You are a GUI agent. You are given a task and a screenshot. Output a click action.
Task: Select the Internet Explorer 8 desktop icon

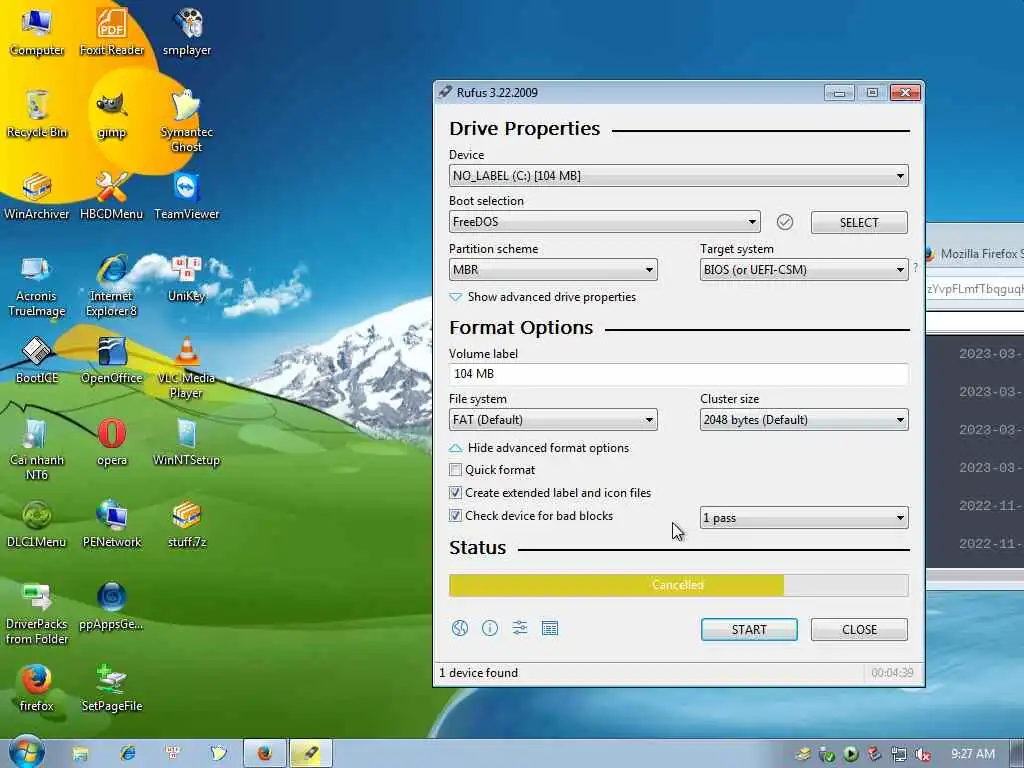click(112, 286)
